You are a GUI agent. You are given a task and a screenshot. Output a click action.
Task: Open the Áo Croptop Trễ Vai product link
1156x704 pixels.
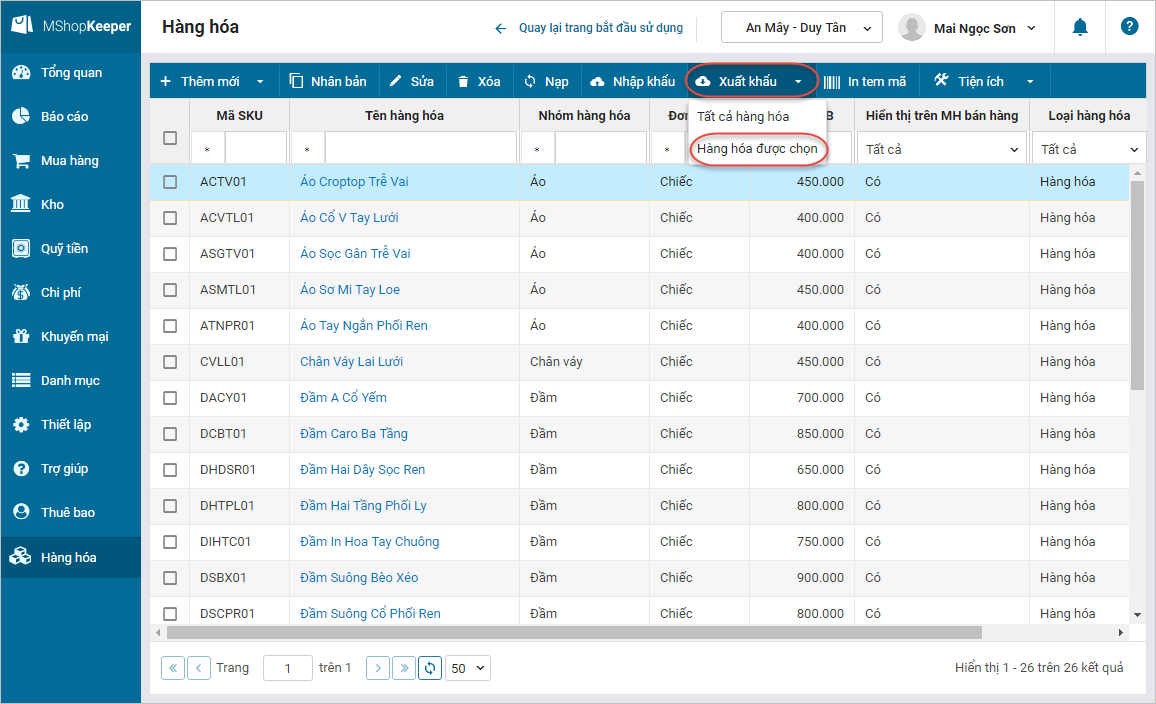tap(354, 182)
